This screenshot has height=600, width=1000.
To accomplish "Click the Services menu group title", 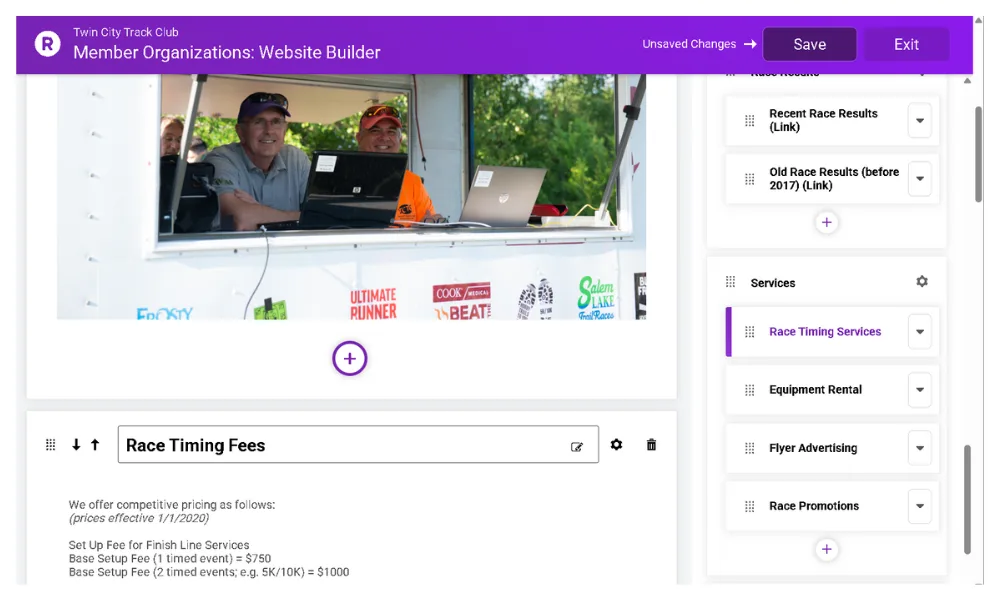I will coord(772,282).
